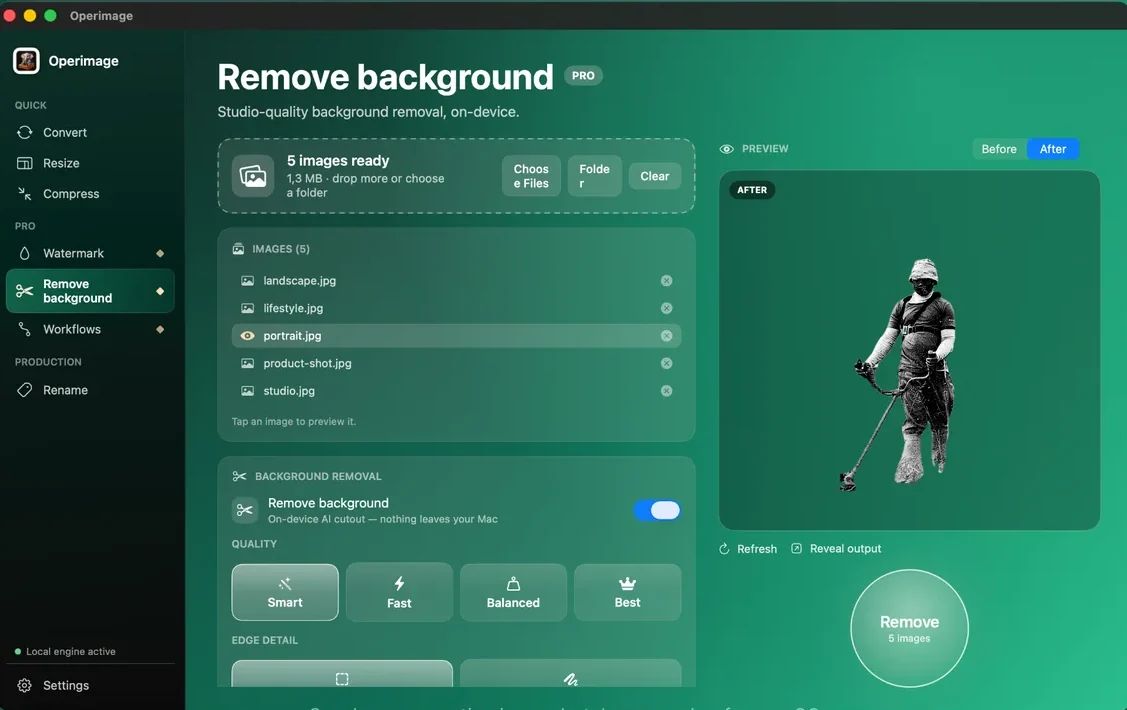Viewport: 1127px width, 710px height.
Task: Choose Fast quality mode
Action: [399, 592]
